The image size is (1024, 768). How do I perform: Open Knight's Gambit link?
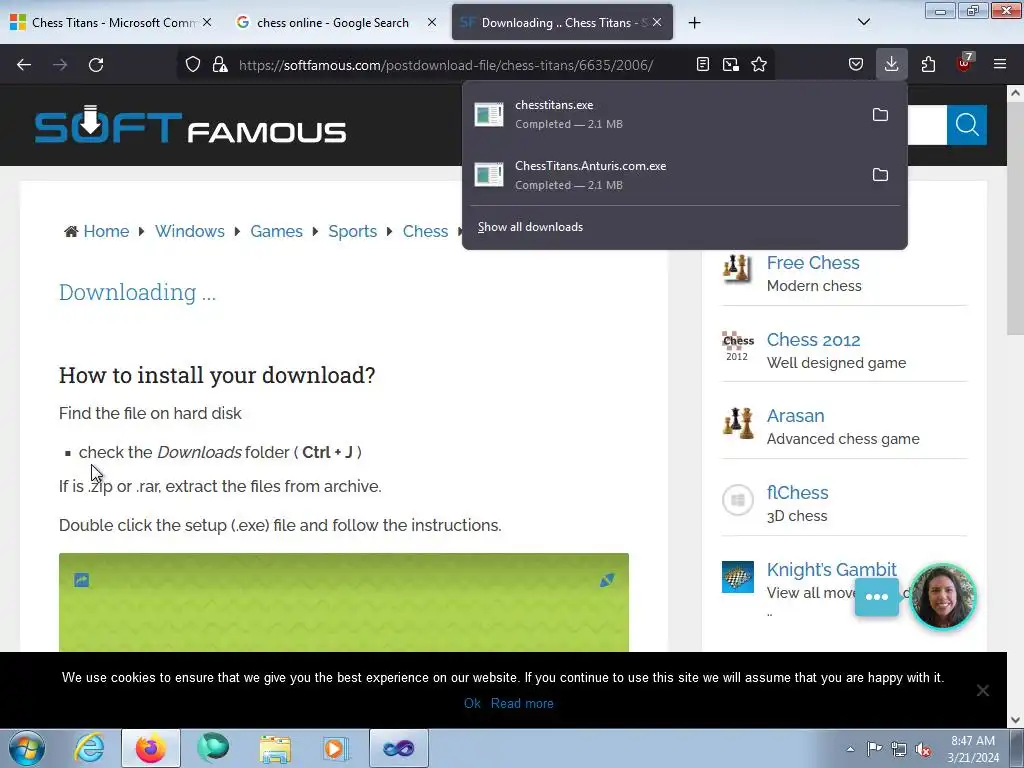point(831,569)
